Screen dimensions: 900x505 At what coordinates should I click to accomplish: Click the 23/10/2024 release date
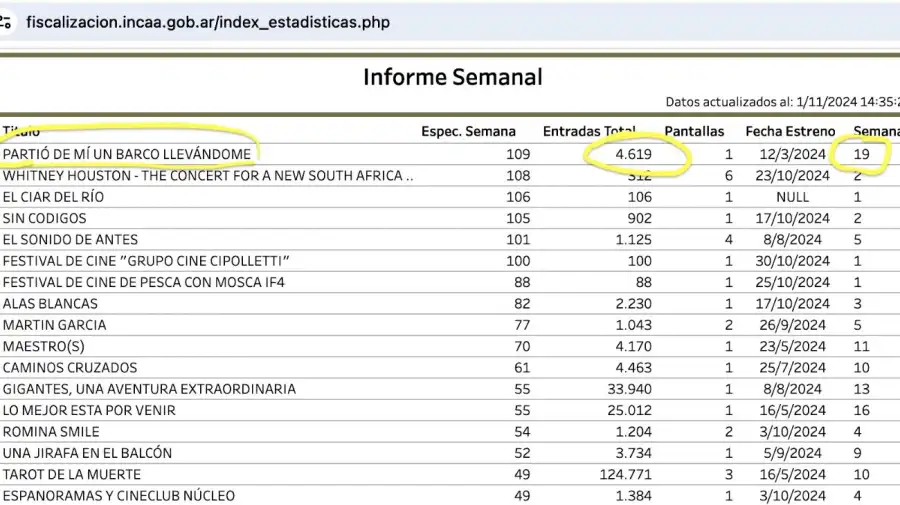point(792,176)
